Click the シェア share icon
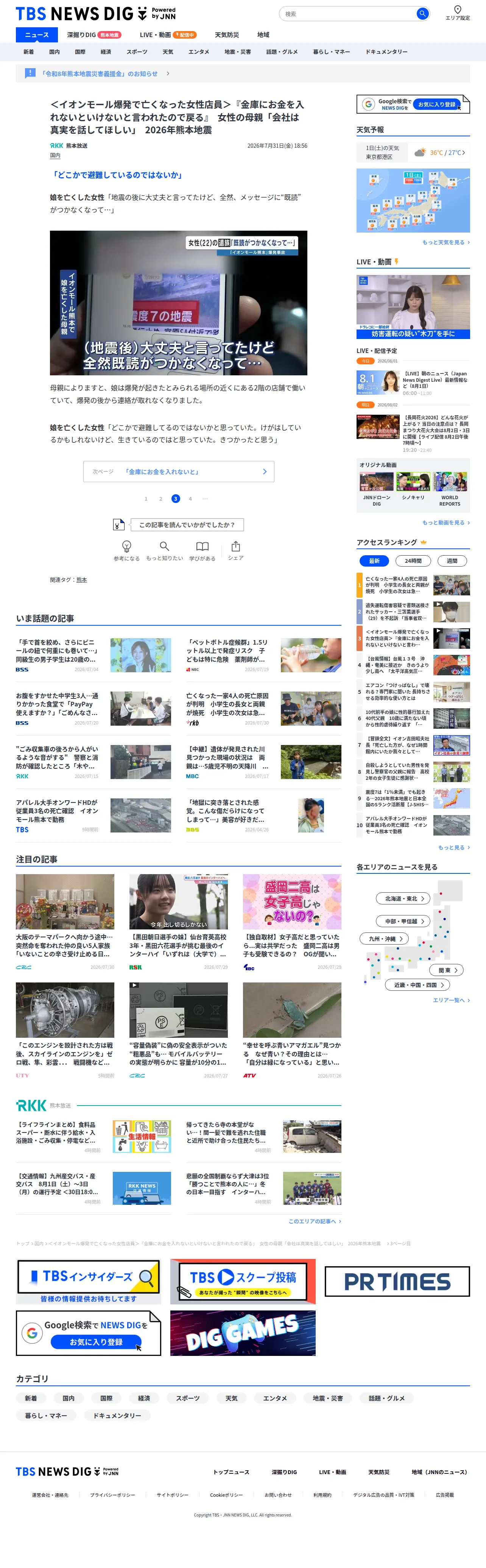 coord(236,546)
